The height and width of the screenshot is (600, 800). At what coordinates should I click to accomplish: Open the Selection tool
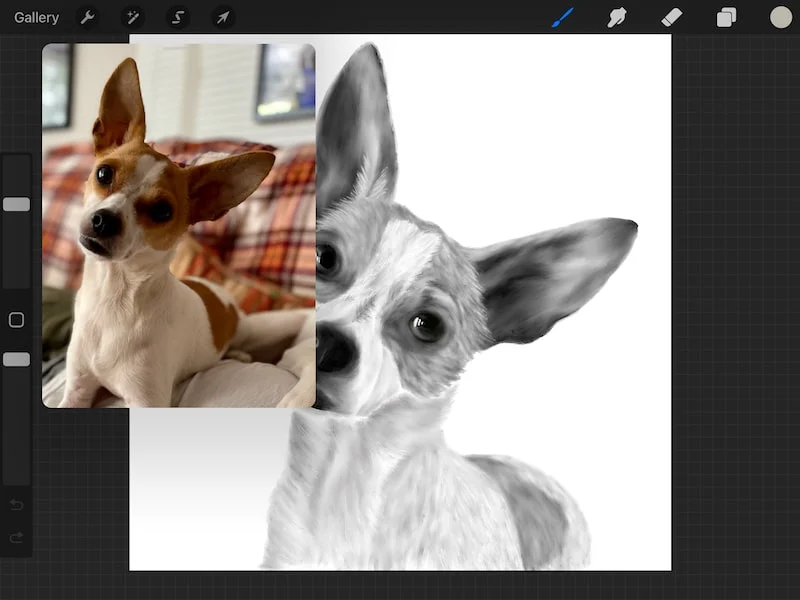pos(178,18)
